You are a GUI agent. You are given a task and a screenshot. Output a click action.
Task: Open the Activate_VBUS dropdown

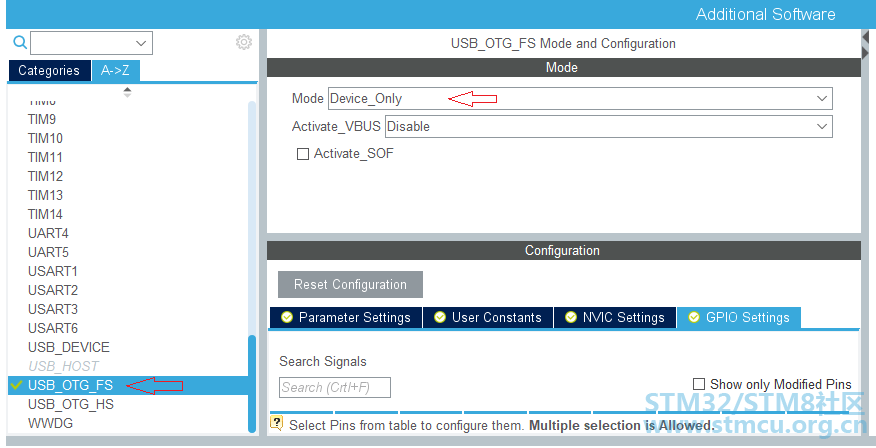[608, 126]
